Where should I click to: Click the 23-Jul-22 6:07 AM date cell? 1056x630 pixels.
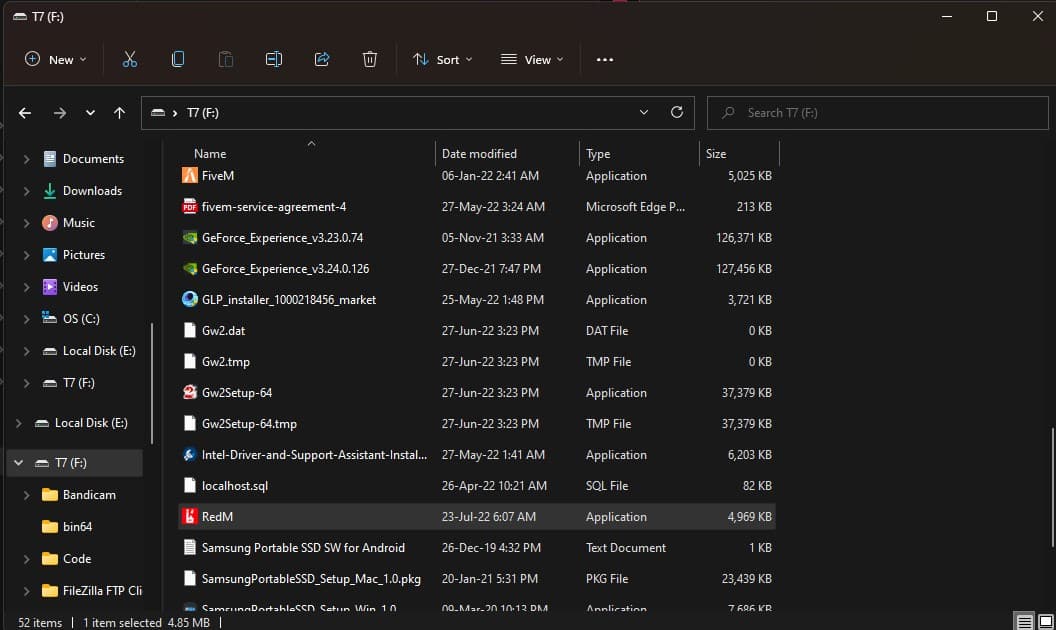tap(489, 517)
